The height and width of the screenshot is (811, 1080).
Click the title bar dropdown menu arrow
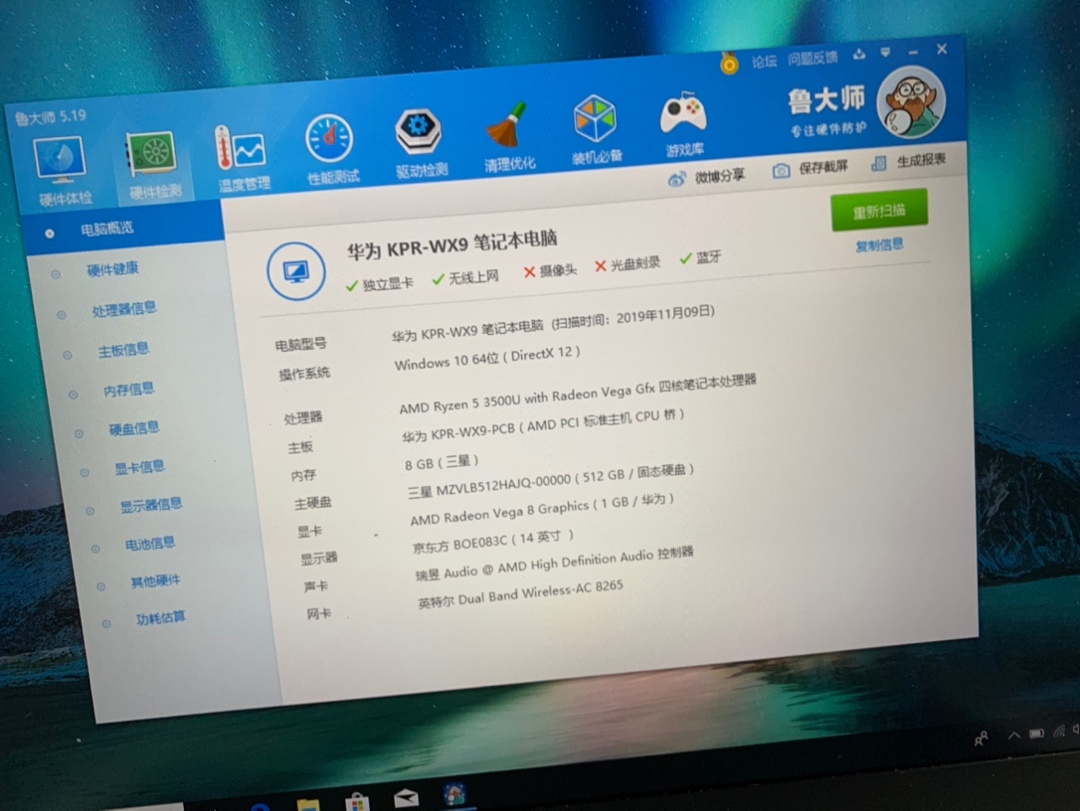click(886, 52)
